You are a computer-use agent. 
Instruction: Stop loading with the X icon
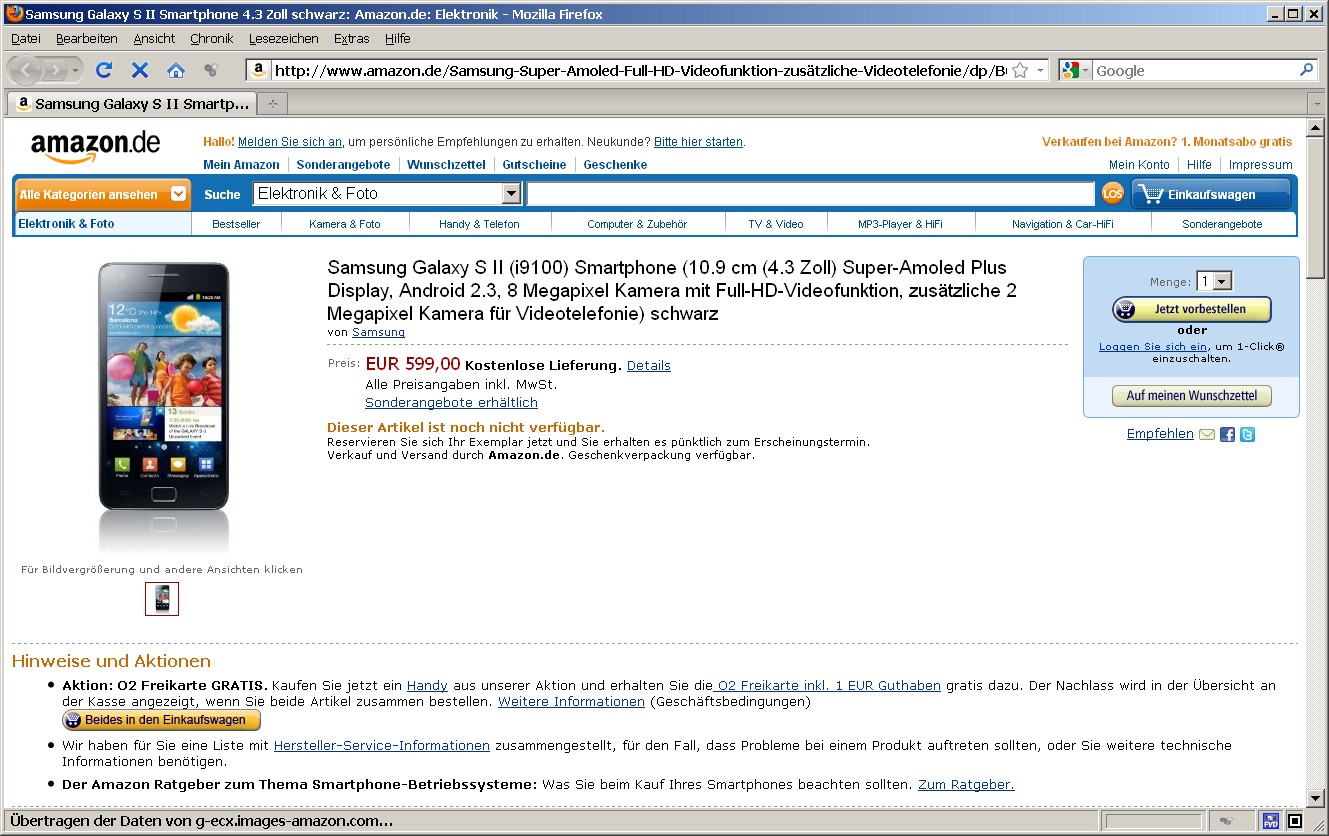(x=140, y=70)
